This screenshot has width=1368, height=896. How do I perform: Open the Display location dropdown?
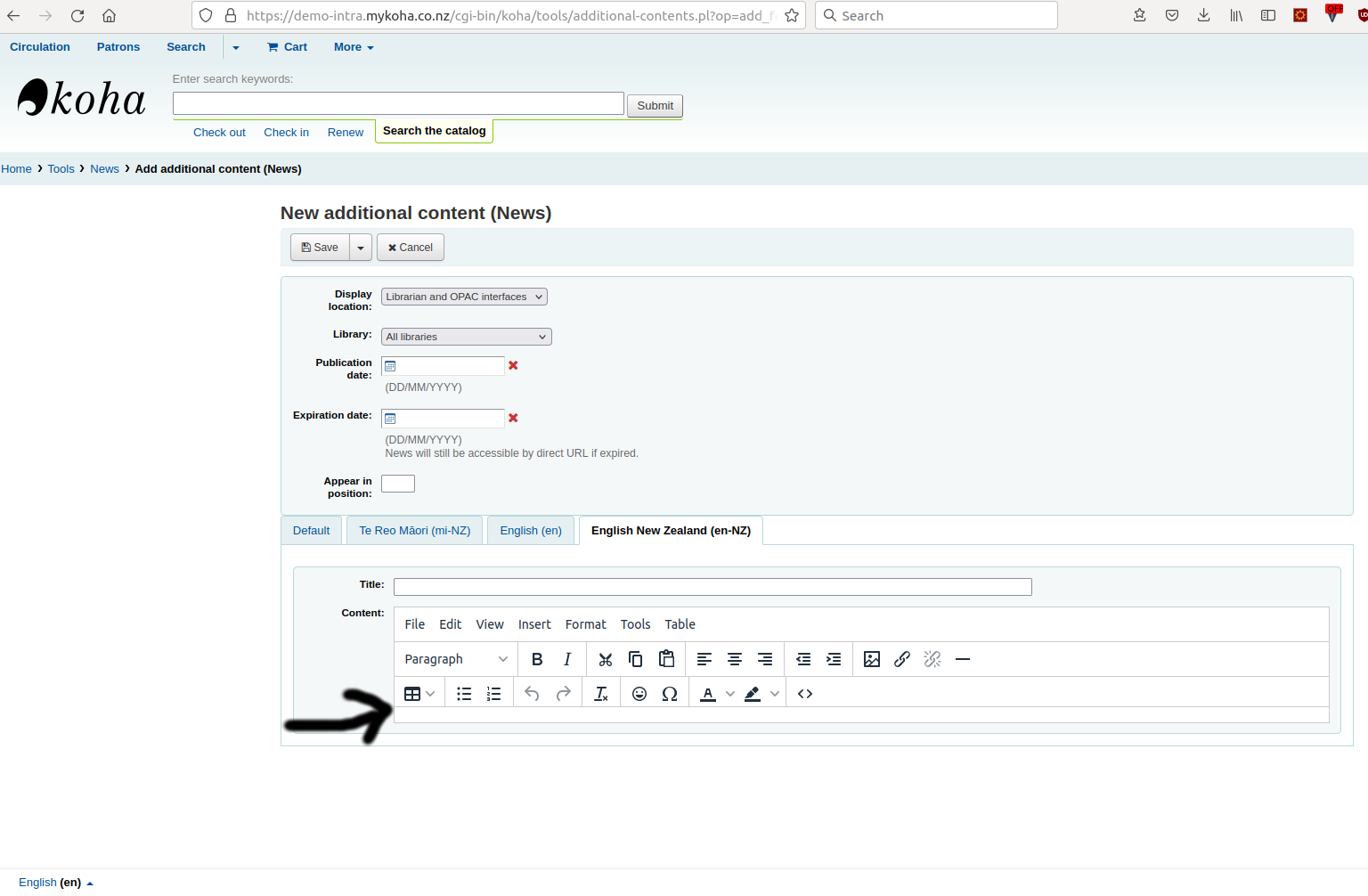pyautogui.click(x=464, y=297)
